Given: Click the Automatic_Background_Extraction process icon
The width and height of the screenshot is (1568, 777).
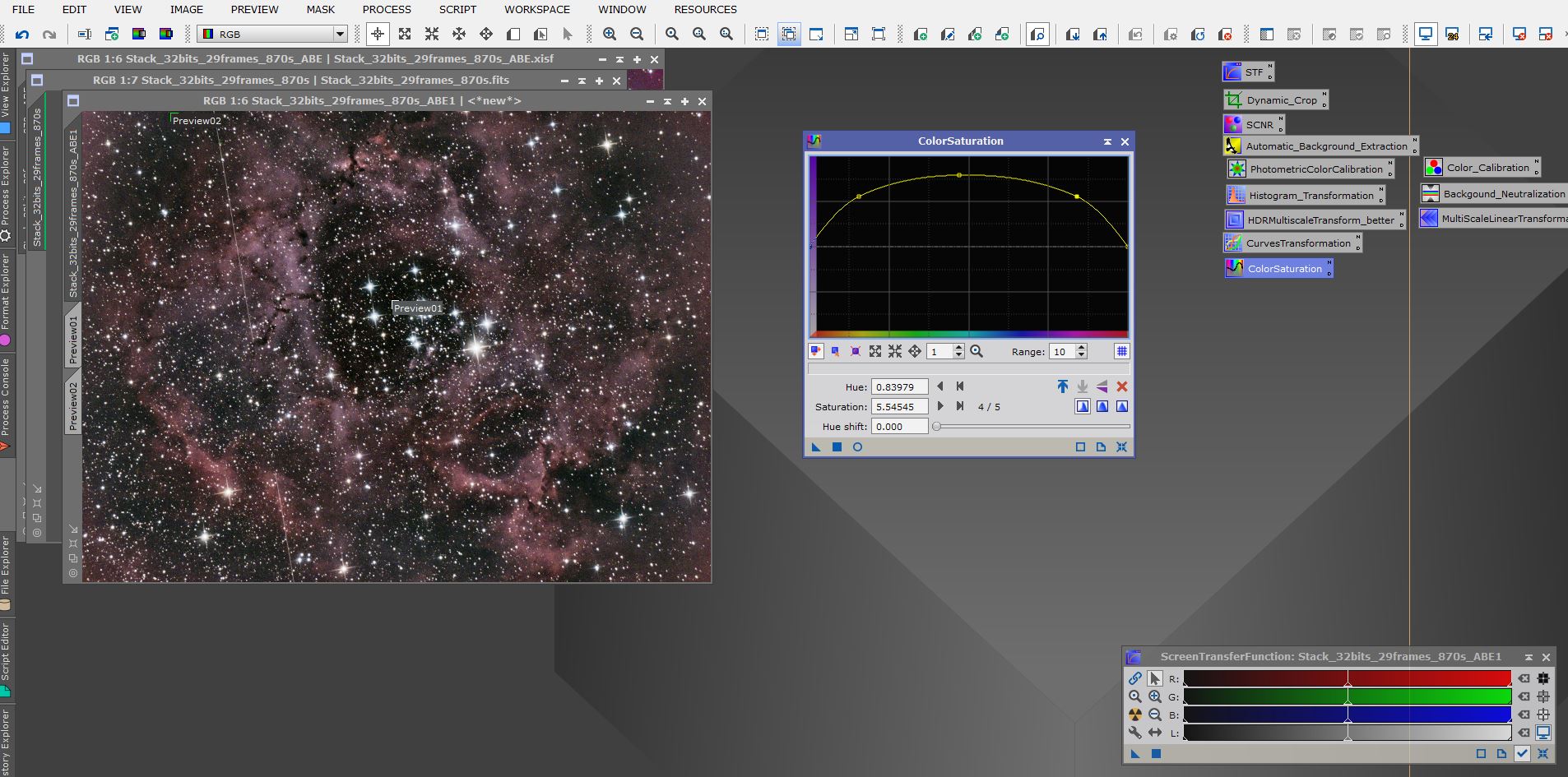Looking at the screenshot, I should click(x=1320, y=146).
